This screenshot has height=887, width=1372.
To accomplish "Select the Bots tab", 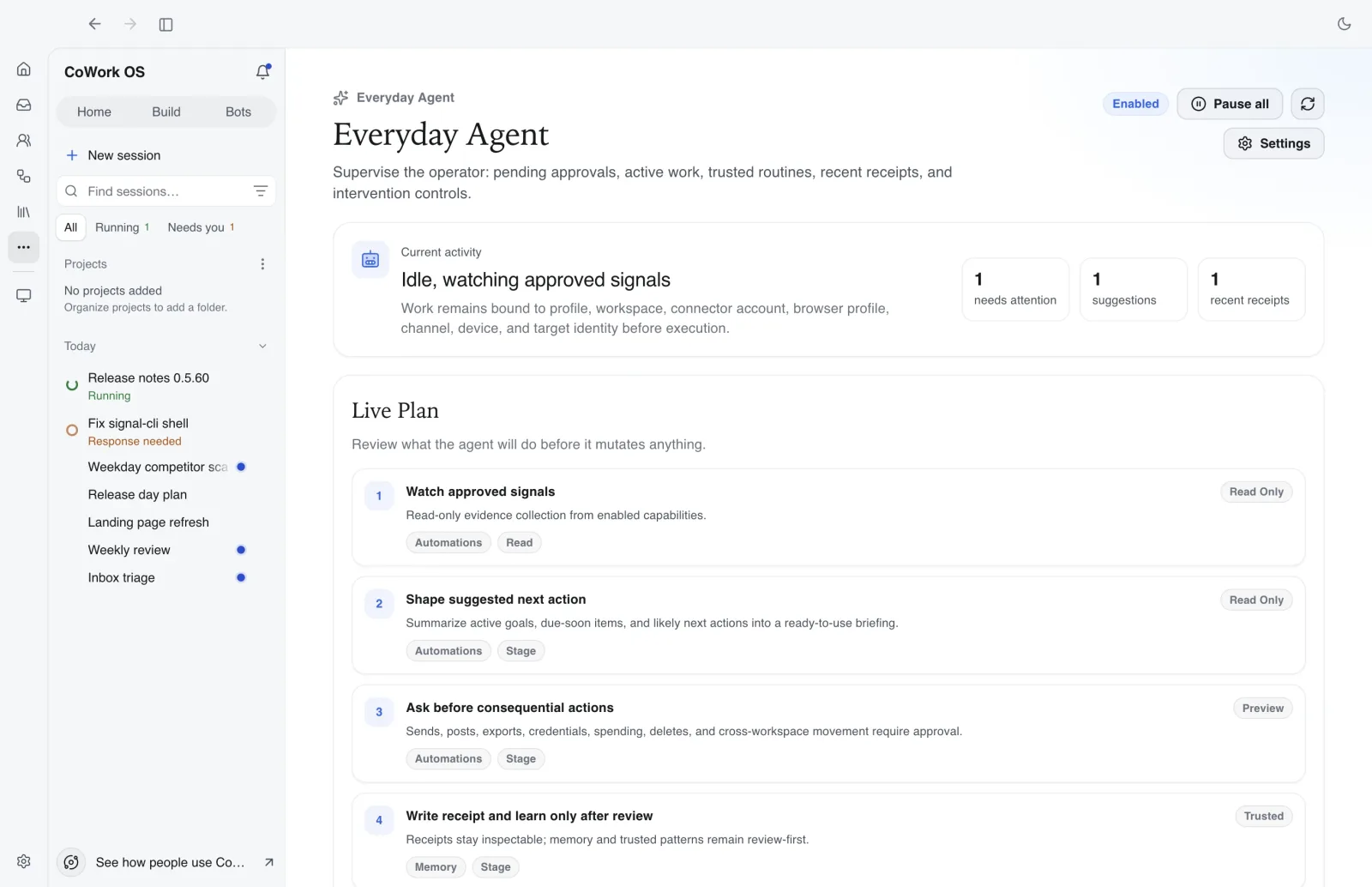I will click(238, 112).
